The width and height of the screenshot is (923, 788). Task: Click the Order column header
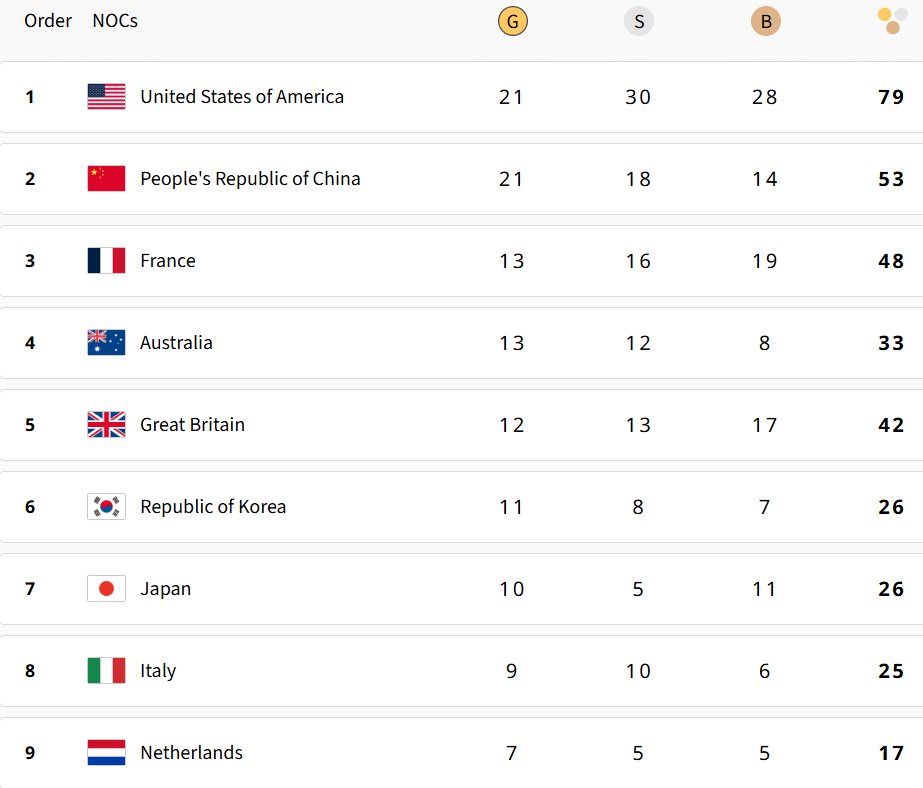(48, 20)
